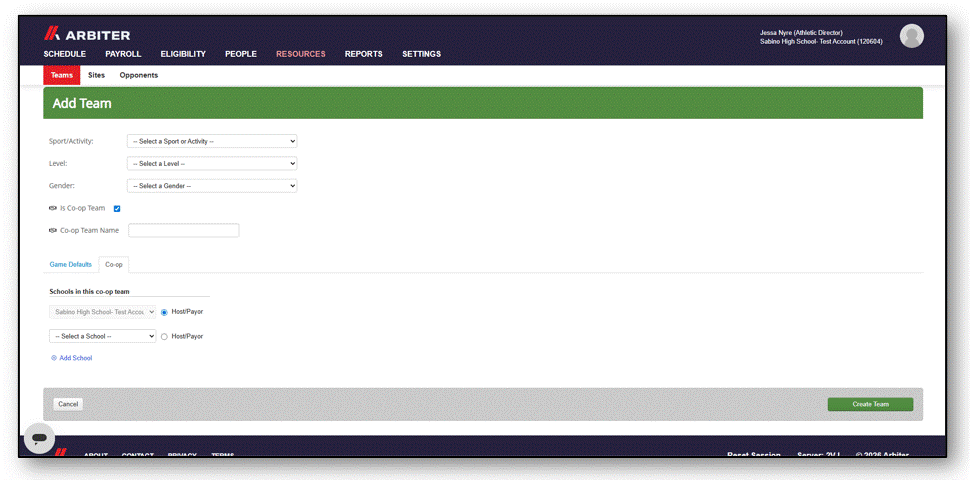Image resolution: width=970 pixels, height=480 pixels.
Task: Open the Sport/Activity dropdown
Action: (x=212, y=141)
